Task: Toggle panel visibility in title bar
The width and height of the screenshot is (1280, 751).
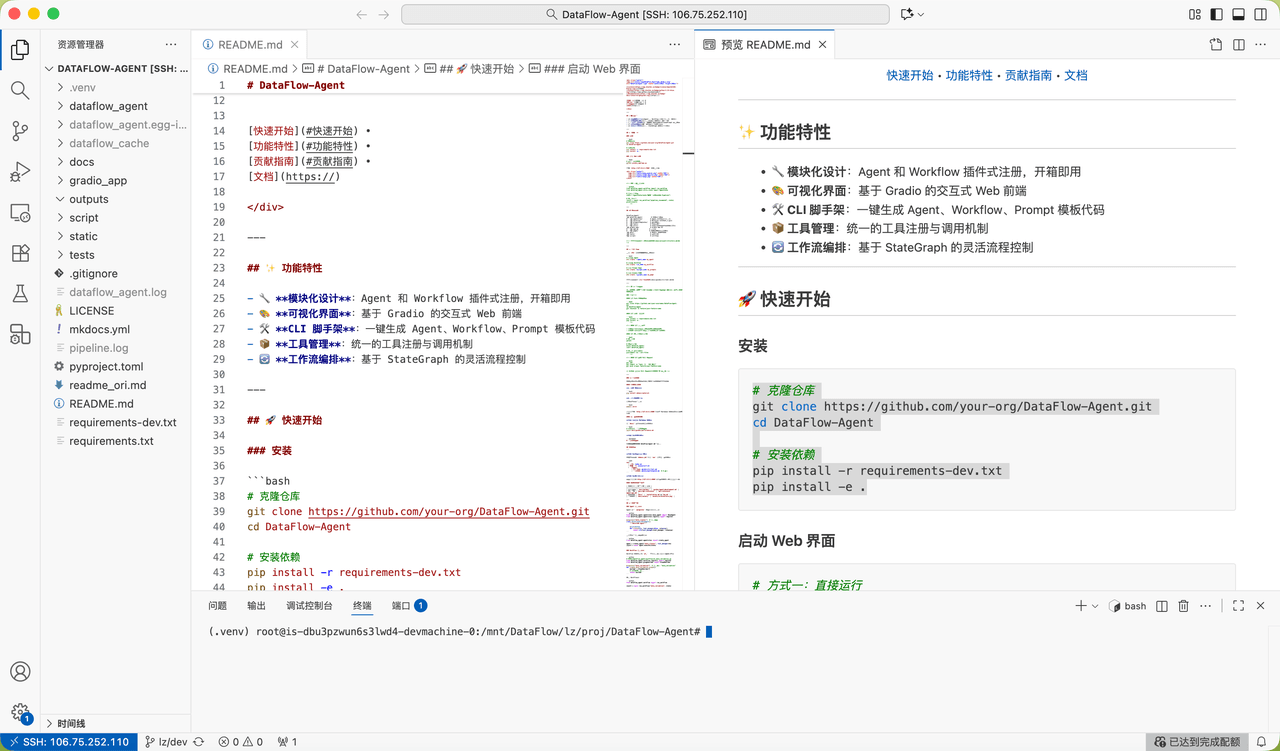Action: (1237, 13)
